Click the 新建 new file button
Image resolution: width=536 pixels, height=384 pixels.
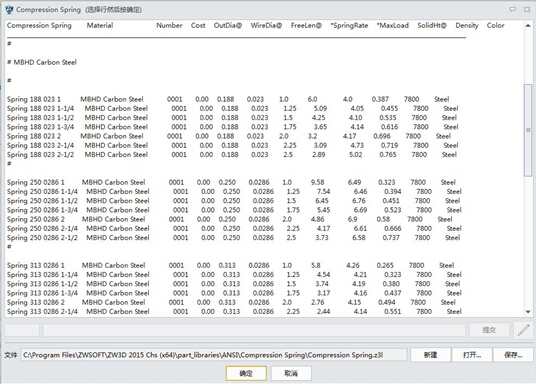coord(430,355)
